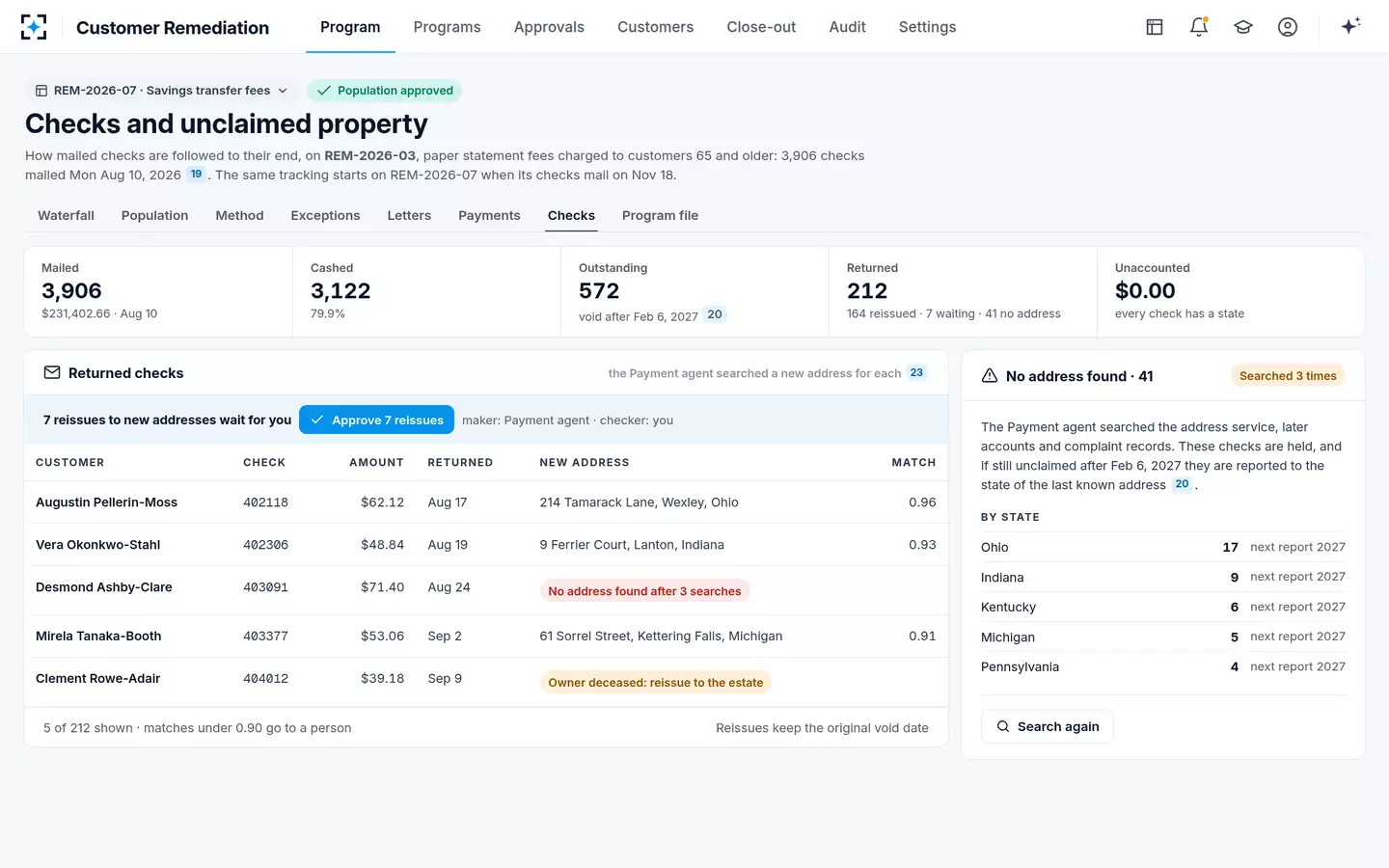Click the table icon before REM-2026-07
Viewport: 1389px width, 868px height.
41,91
